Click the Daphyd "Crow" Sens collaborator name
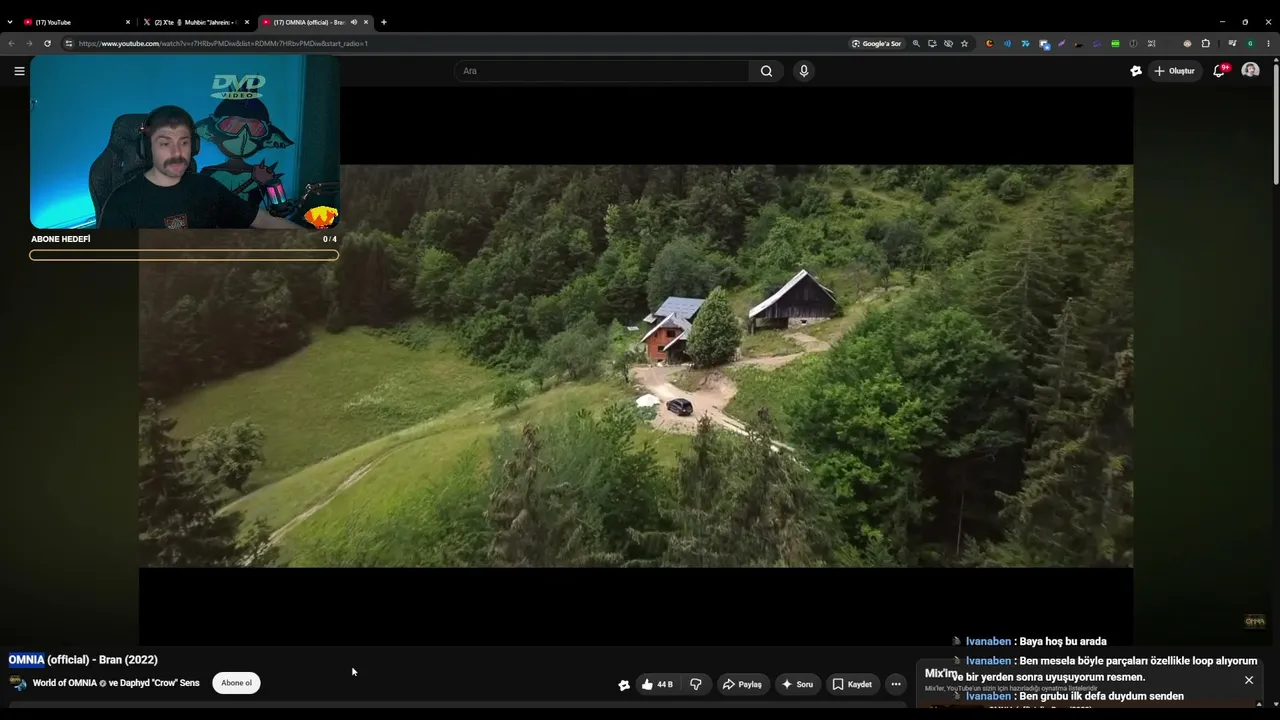The width and height of the screenshot is (1280, 720). pos(160,683)
